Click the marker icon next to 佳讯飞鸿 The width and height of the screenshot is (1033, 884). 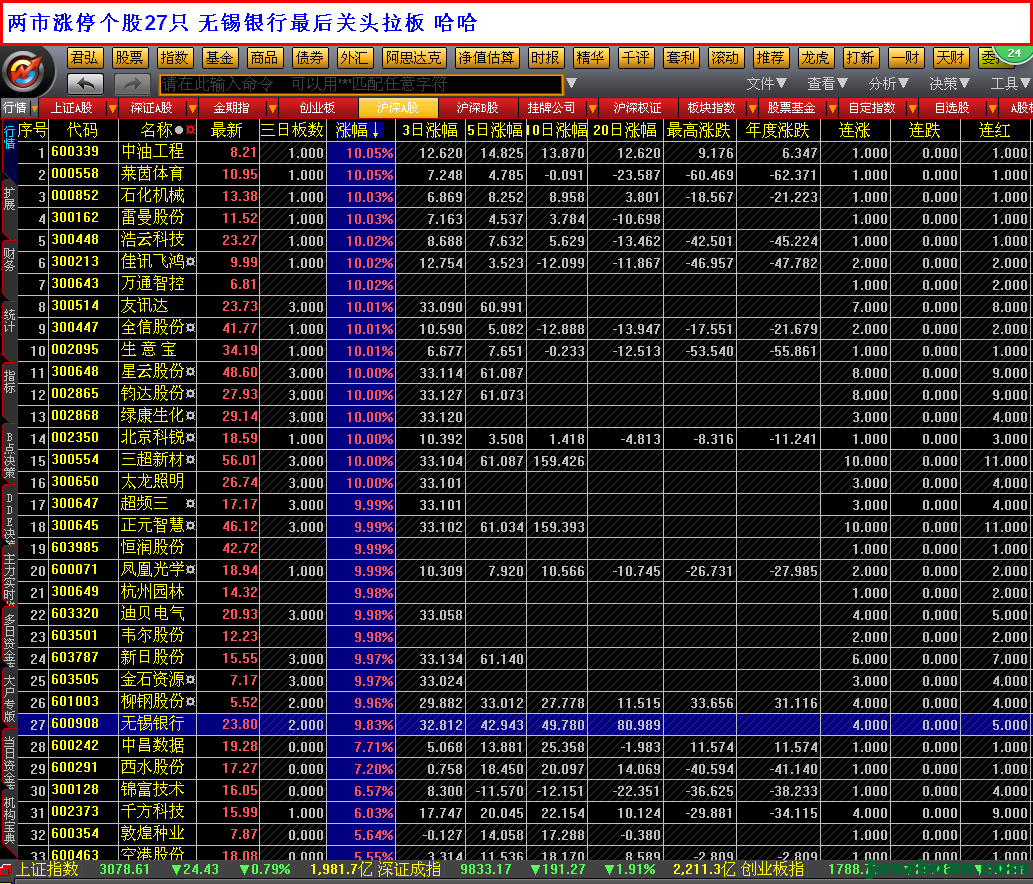pos(190,262)
